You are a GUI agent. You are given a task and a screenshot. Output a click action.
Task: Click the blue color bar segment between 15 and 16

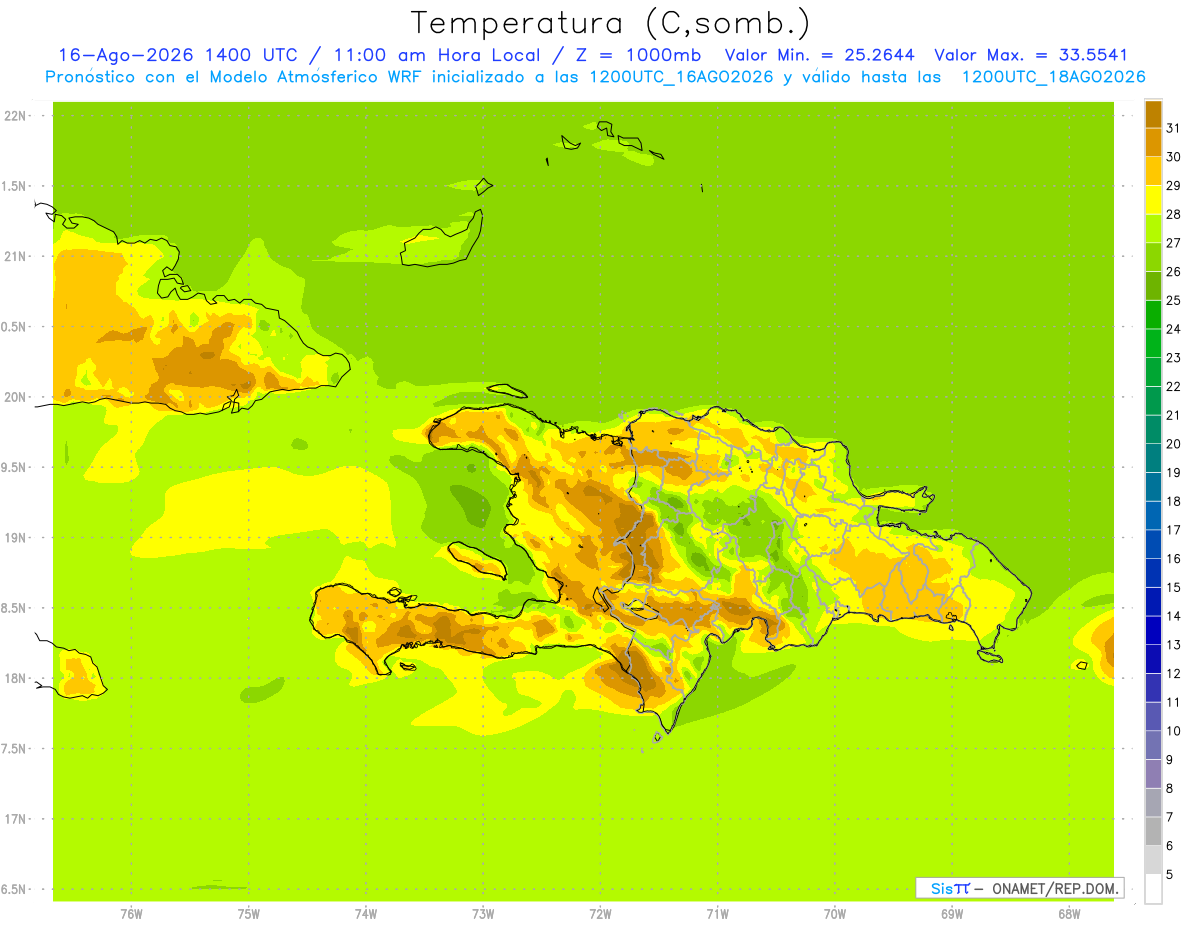1153,573
